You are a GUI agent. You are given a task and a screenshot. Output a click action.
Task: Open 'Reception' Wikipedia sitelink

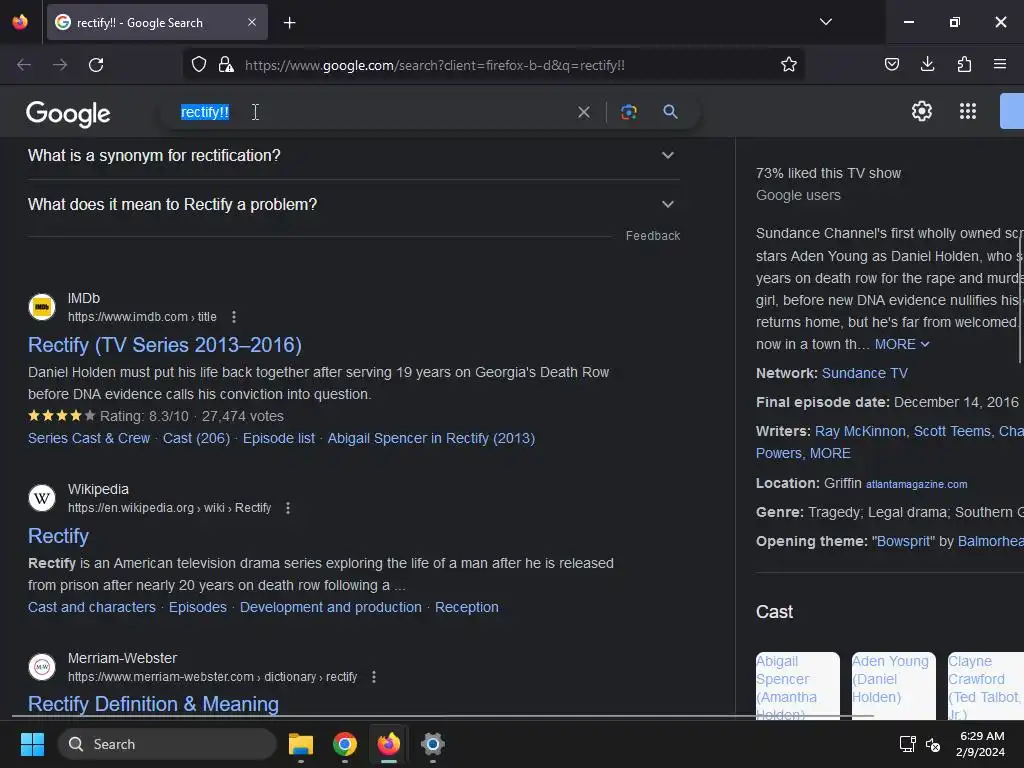pyautogui.click(x=467, y=607)
